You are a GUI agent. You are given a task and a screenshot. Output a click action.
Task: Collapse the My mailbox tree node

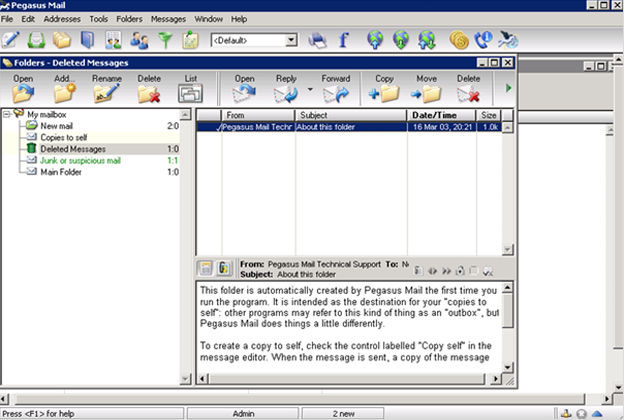[7, 115]
